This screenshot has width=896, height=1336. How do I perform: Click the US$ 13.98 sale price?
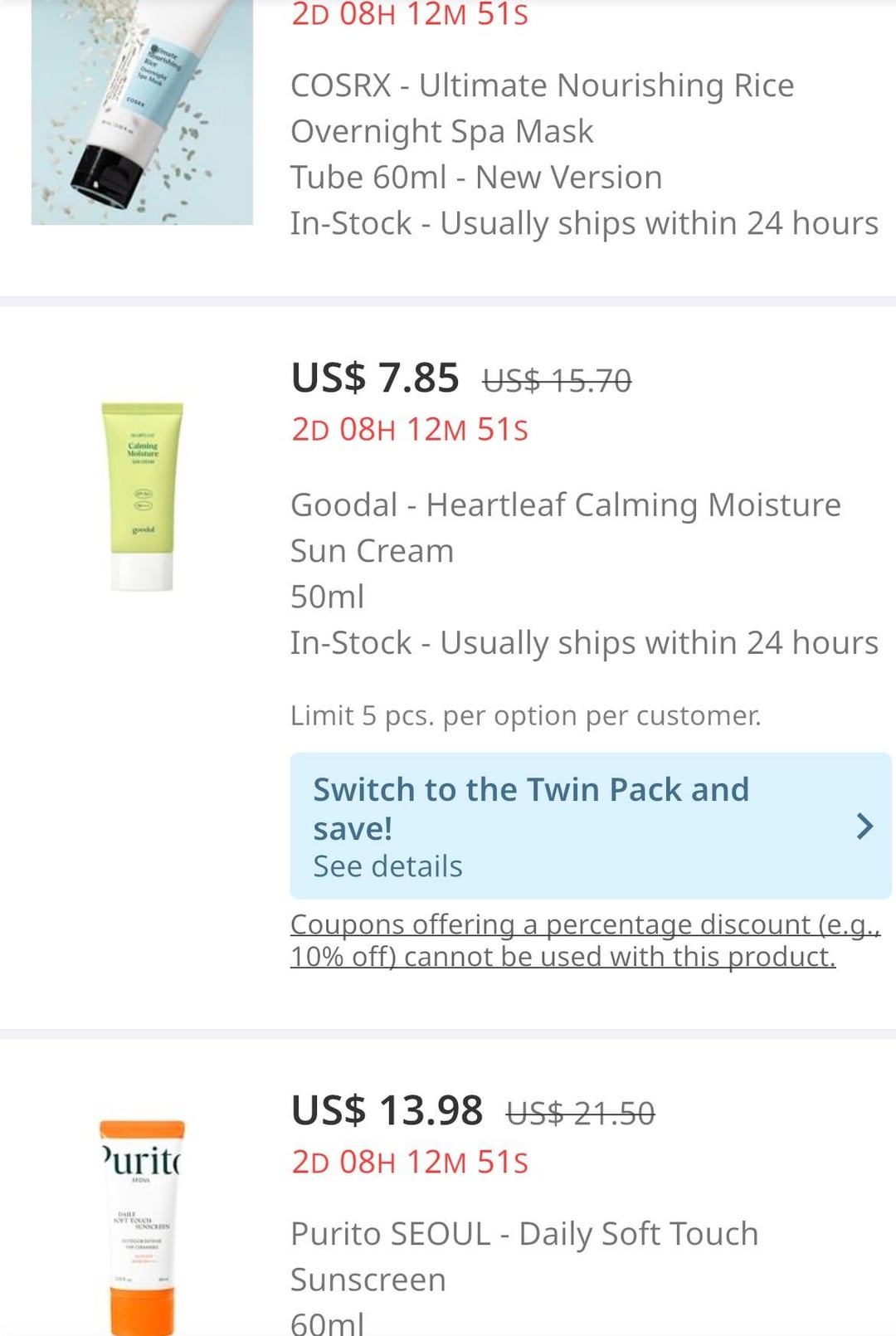(387, 1110)
